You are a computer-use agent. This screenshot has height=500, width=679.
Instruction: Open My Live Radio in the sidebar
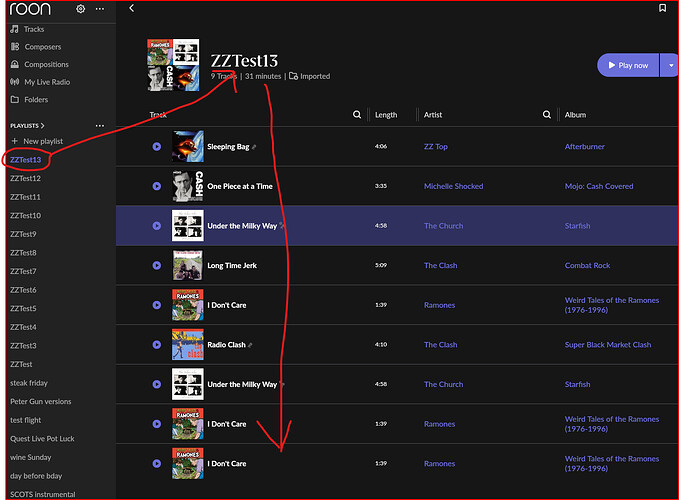40,82
